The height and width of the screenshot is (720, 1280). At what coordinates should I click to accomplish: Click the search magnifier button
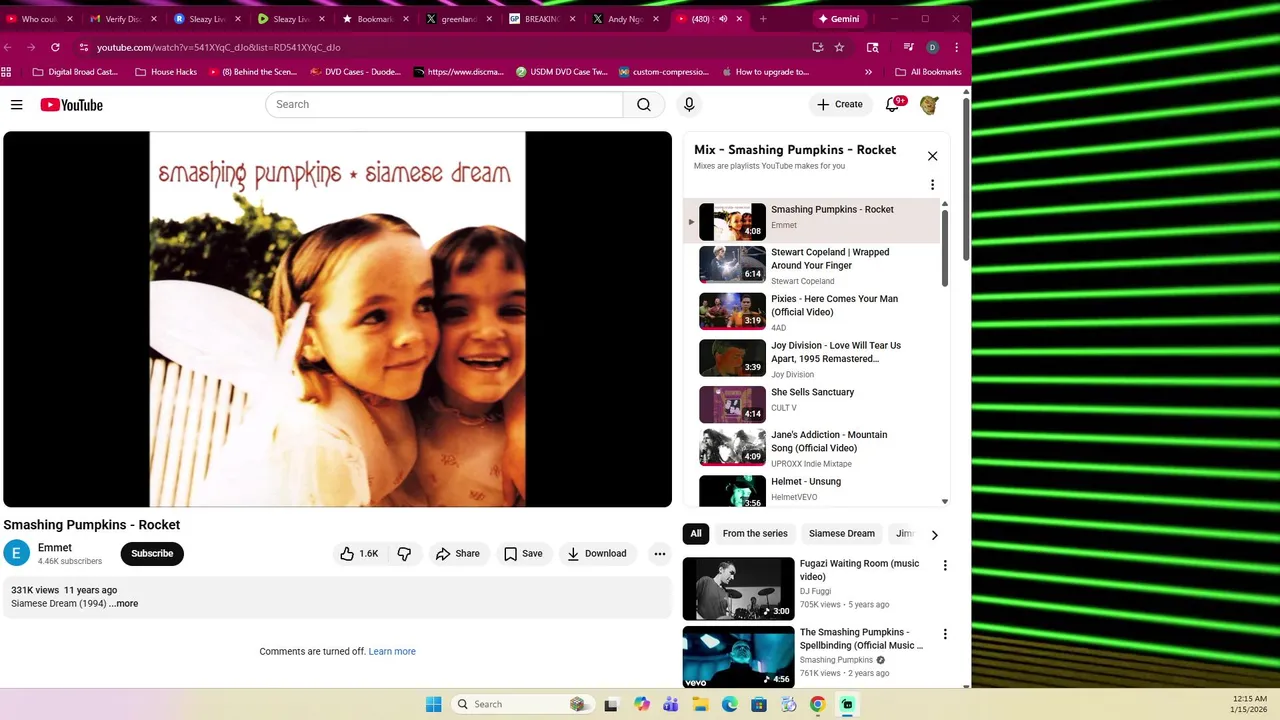click(x=644, y=104)
